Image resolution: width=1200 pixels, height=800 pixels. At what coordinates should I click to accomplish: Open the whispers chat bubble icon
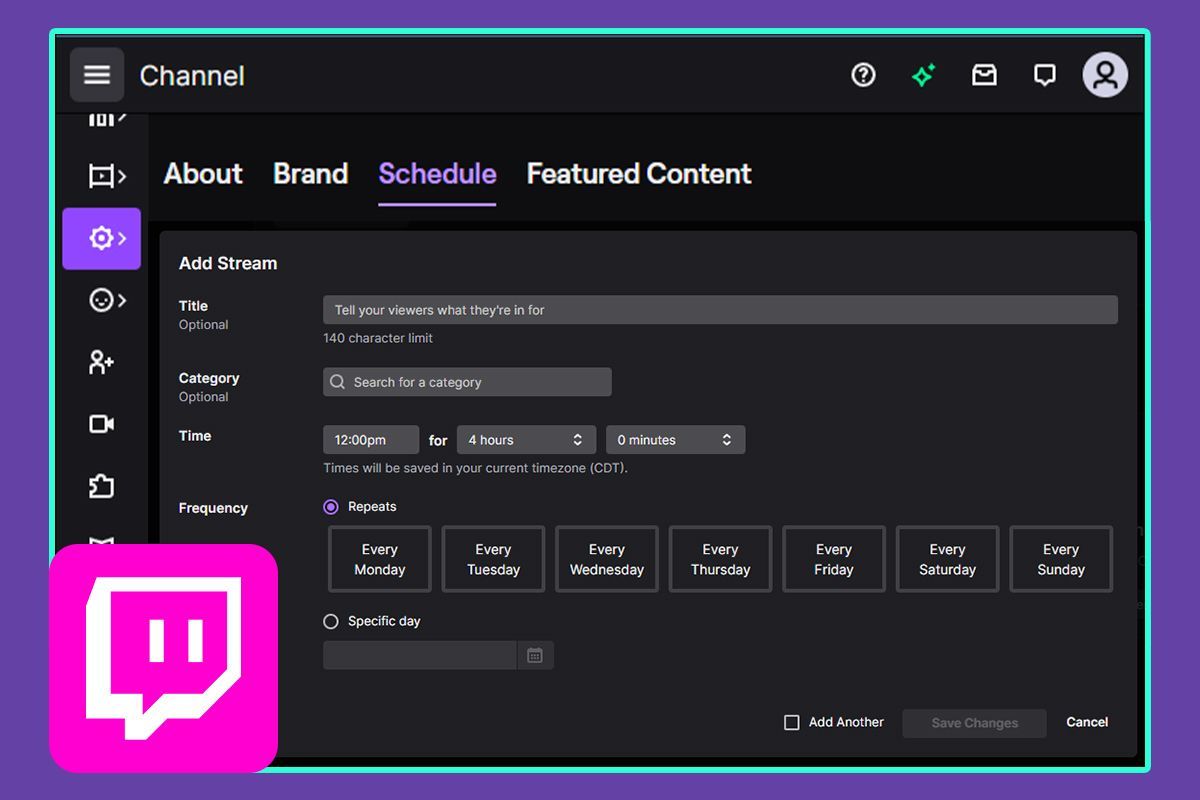coord(1045,76)
